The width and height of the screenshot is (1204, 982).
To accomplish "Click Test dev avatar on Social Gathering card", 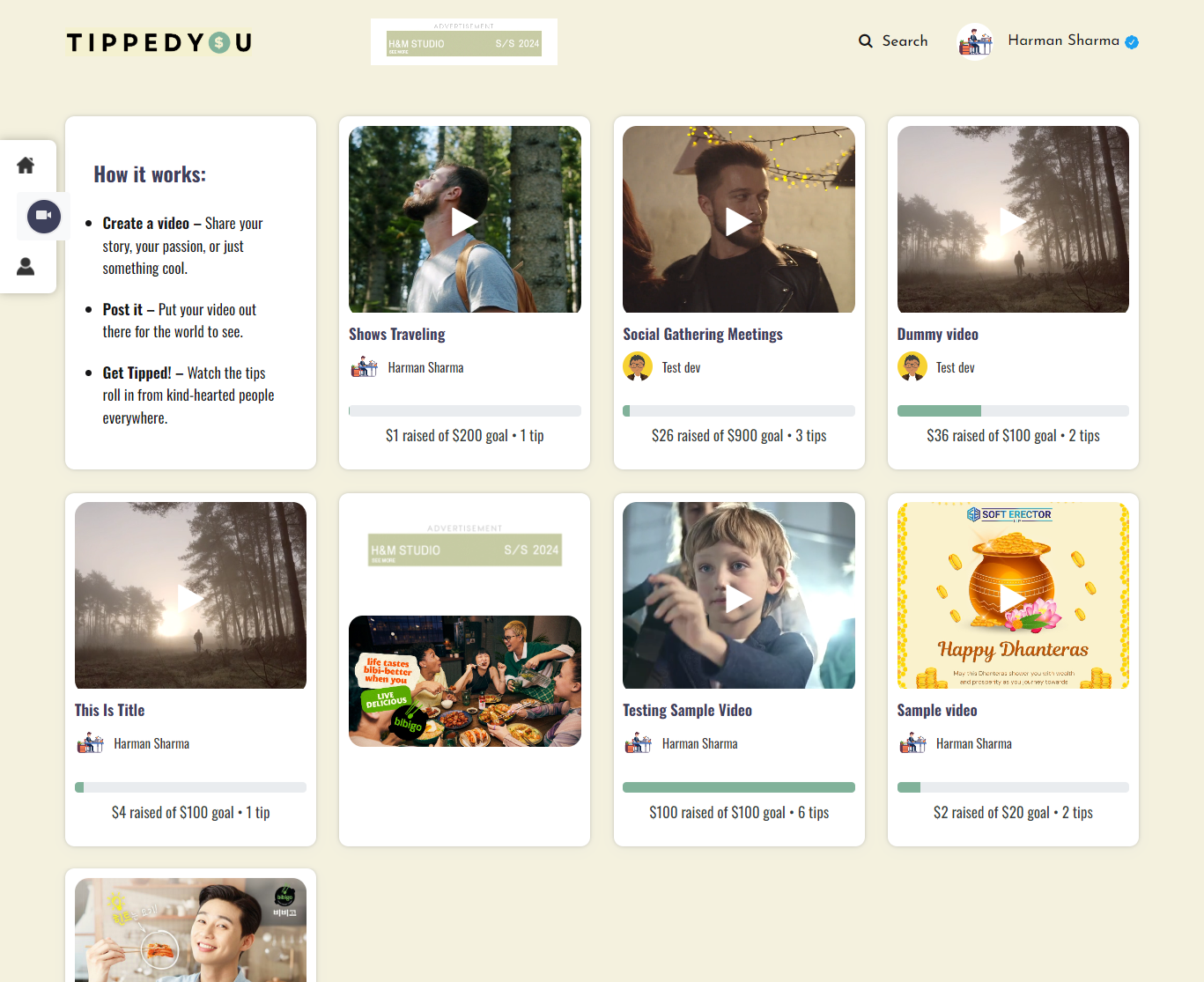I will [x=638, y=367].
